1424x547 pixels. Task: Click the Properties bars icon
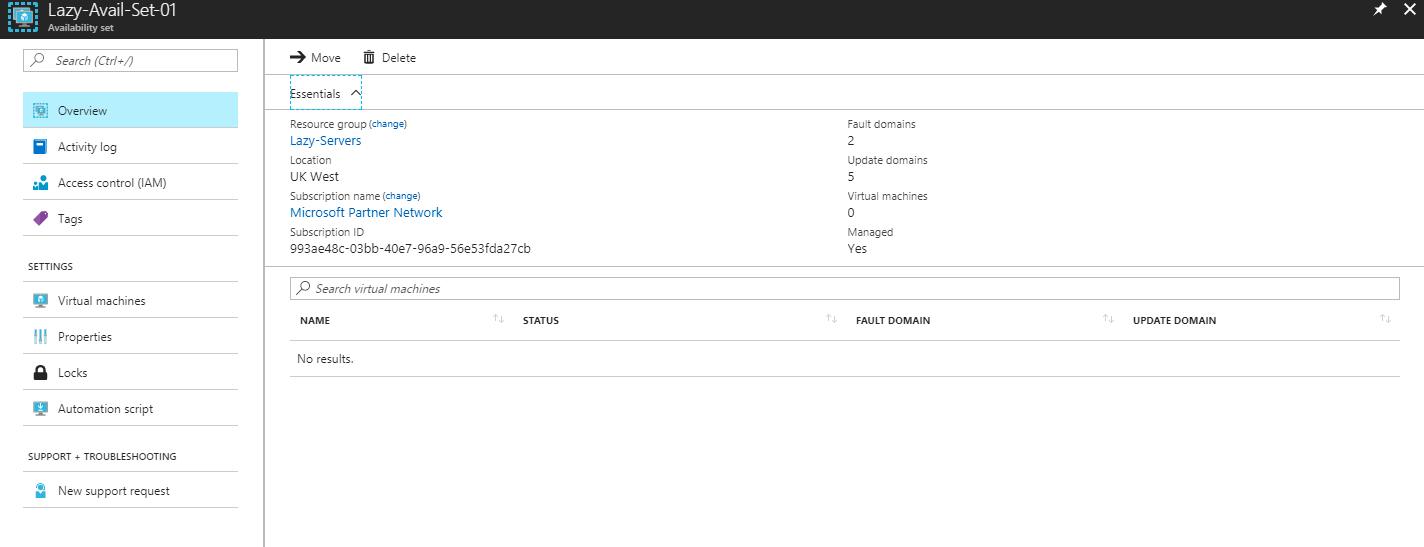click(40, 337)
